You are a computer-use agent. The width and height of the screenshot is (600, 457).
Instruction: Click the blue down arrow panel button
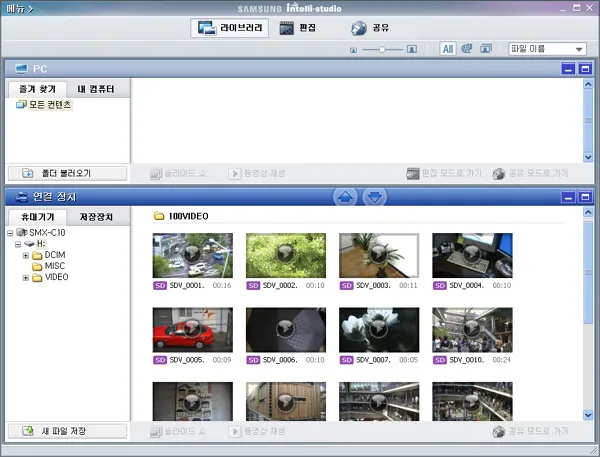point(374,197)
